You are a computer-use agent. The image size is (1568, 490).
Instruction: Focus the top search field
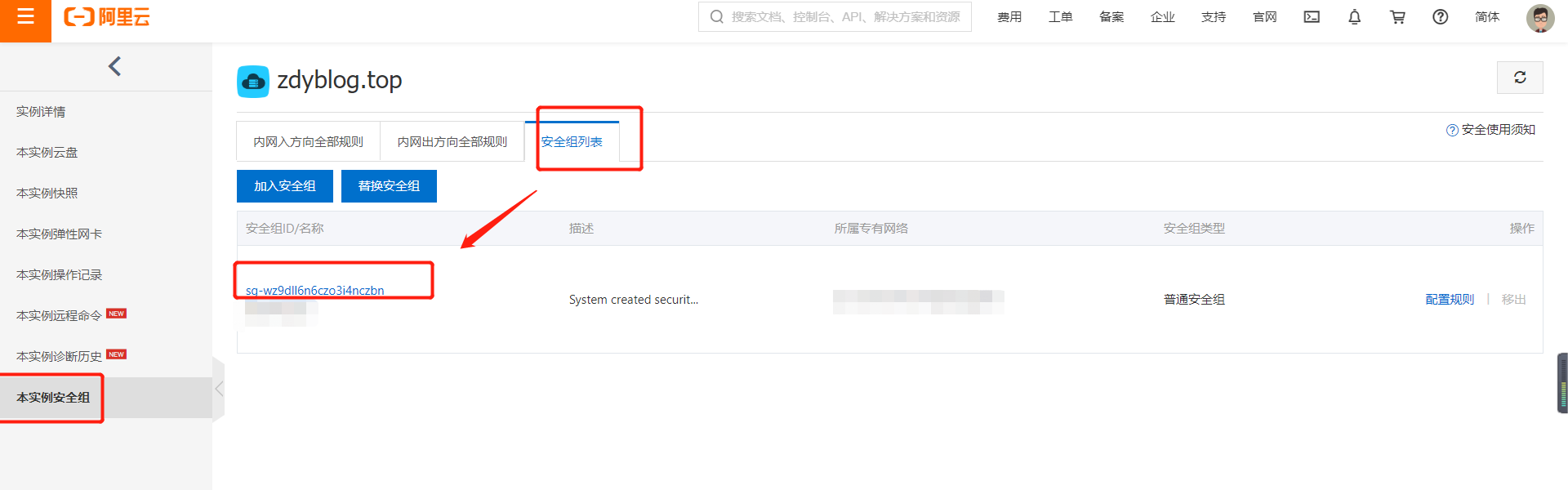[835, 16]
